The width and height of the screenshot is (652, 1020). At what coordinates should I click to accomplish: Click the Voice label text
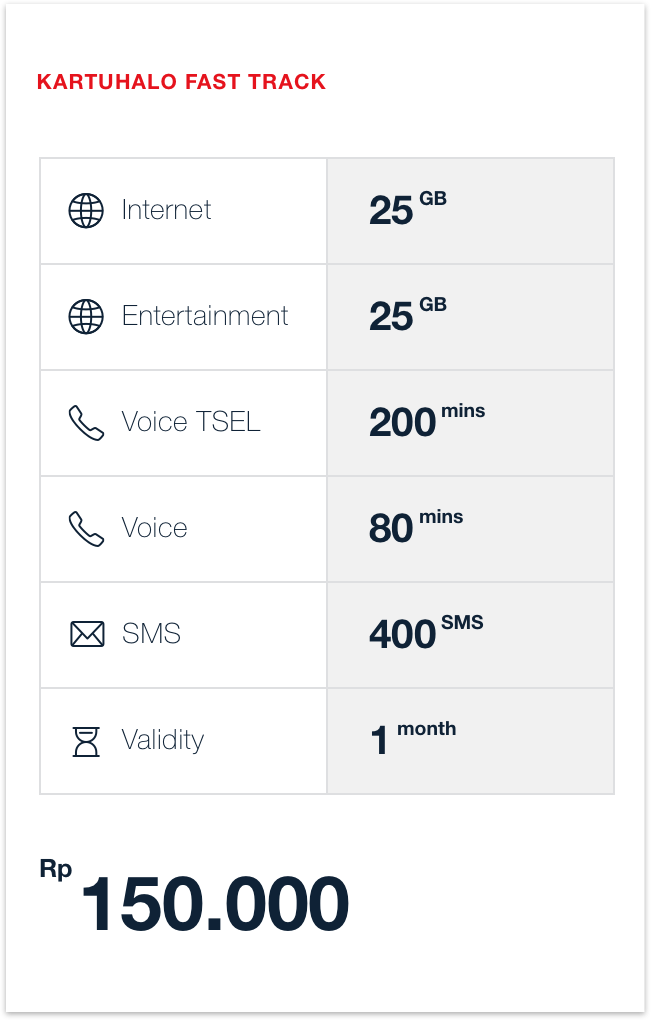click(x=154, y=528)
